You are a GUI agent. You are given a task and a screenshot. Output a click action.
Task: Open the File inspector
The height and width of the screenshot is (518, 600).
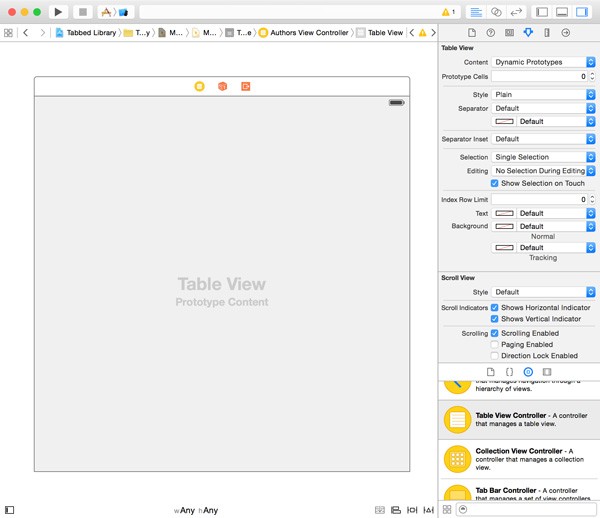pos(472,33)
